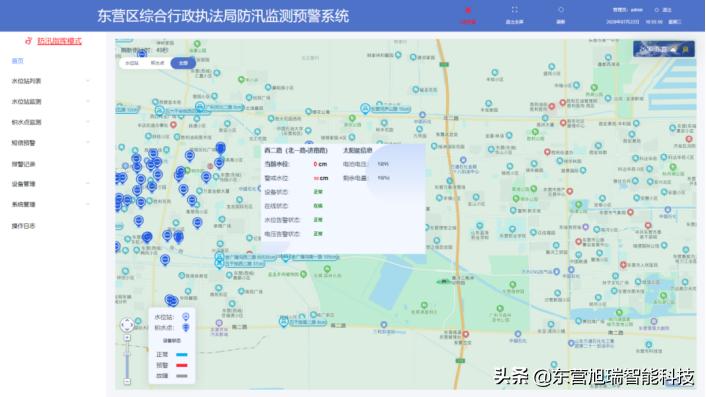Image resolution: width=706 pixels, height=397 pixels.
Task: Expand the 短信预警 chevron
Action: coord(88,143)
